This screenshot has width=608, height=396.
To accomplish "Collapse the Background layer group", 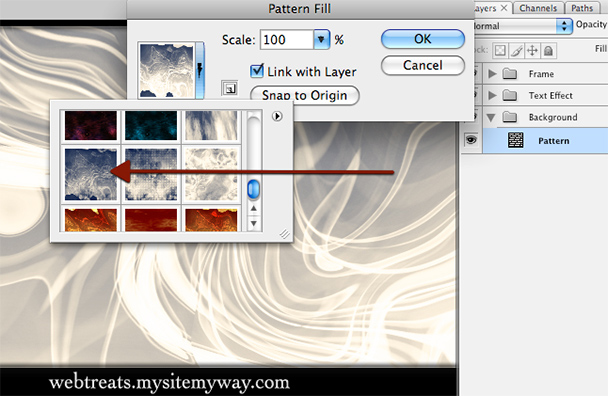I will tap(491, 117).
